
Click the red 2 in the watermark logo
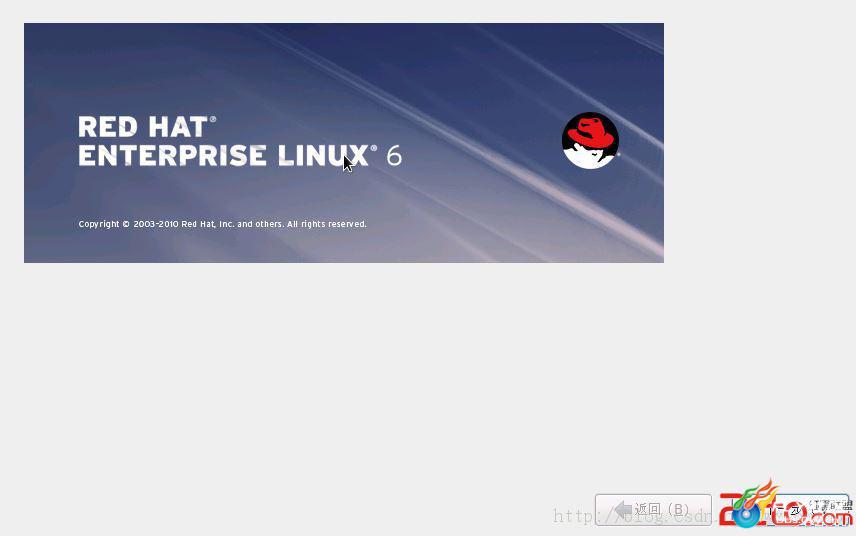click(x=730, y=510)
